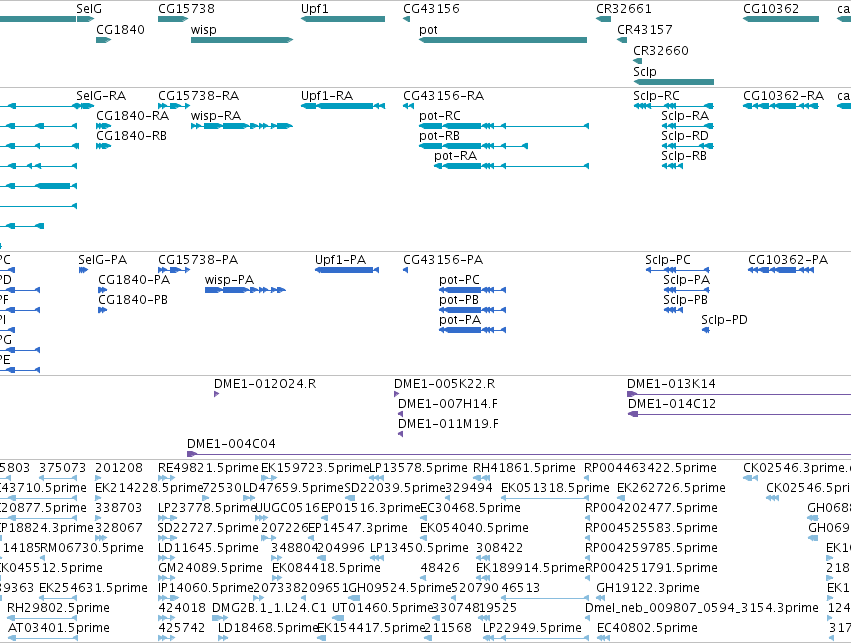The image size is (851, 643).
Task: Click the CR43157 gene label
Action: [644, 29]
